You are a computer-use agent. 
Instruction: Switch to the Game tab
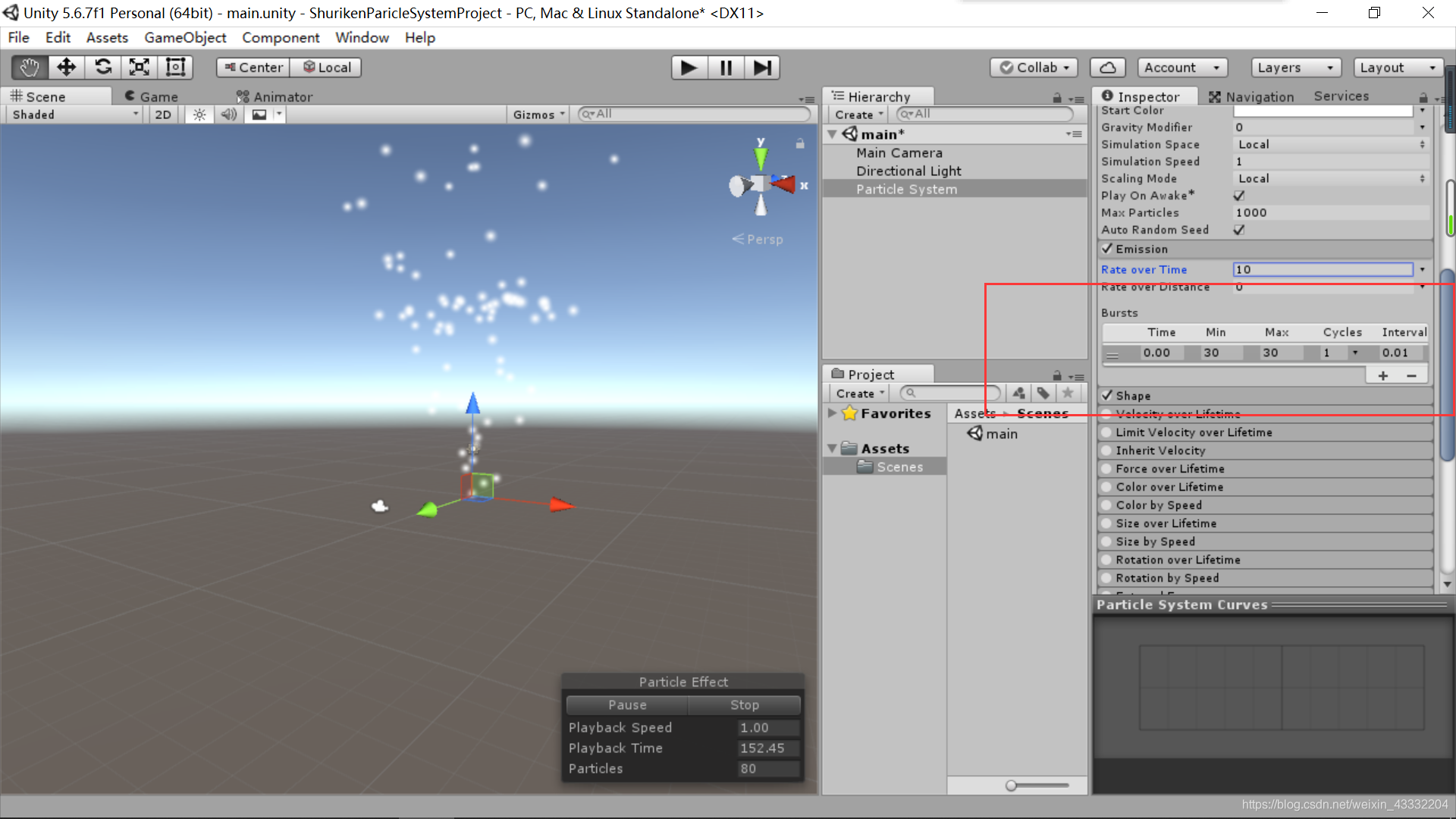tap(151, 96)
